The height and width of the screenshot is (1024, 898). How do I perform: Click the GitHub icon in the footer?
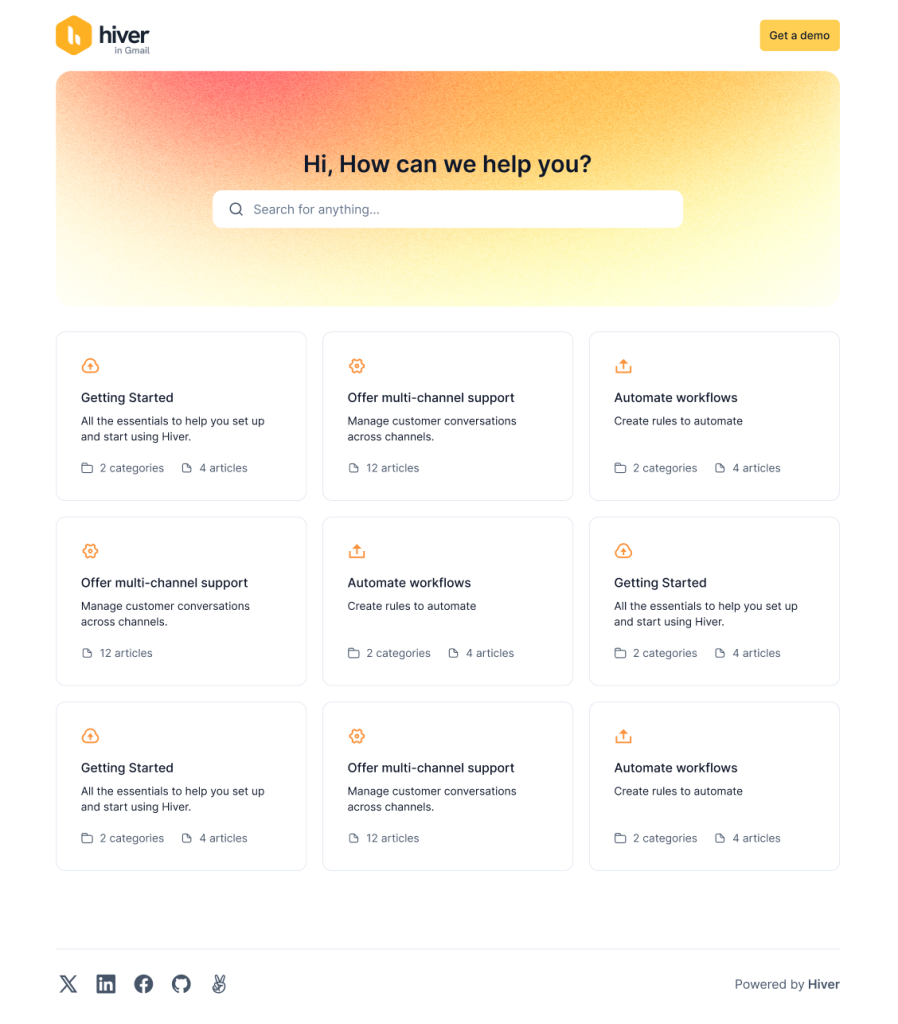[181, 983]
